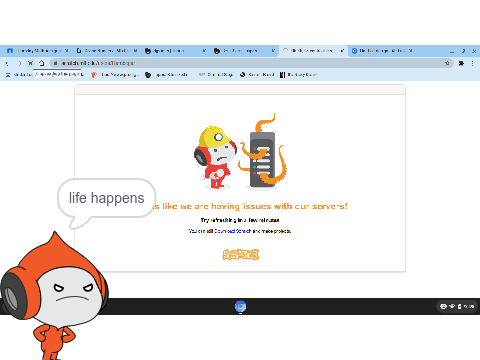480x360 pixels.
Task: Click the orange sprite character with headphones
Action: point(54,295)
